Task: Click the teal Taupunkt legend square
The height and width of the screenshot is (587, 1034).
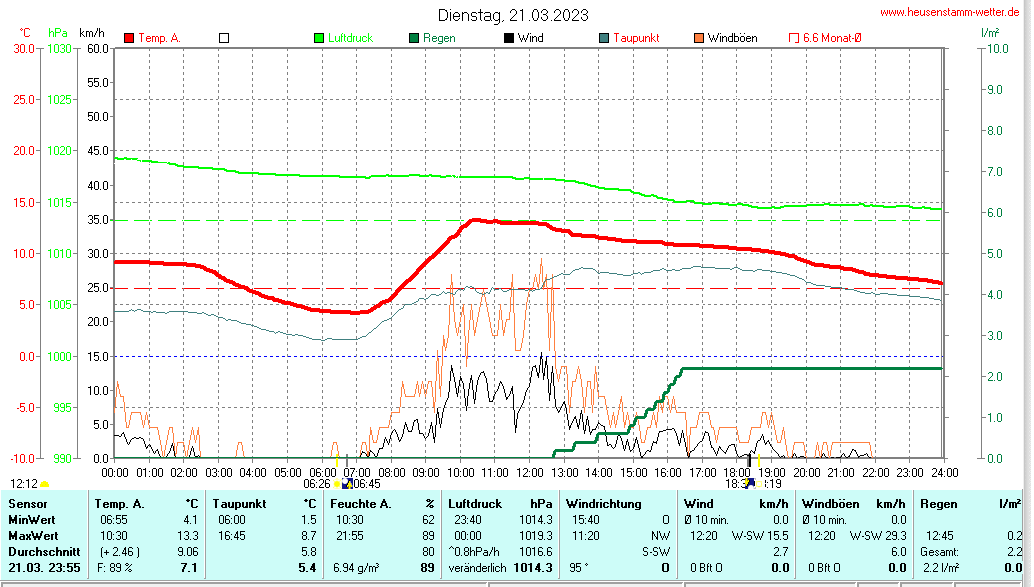Action: (604, 38)
